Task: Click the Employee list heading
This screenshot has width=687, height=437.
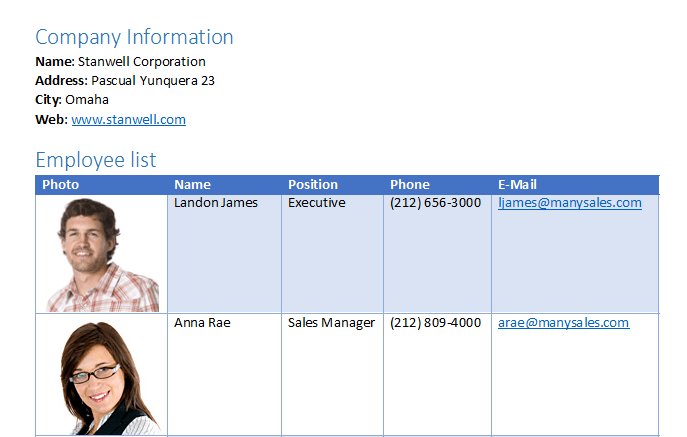Action: coord(95,160)
